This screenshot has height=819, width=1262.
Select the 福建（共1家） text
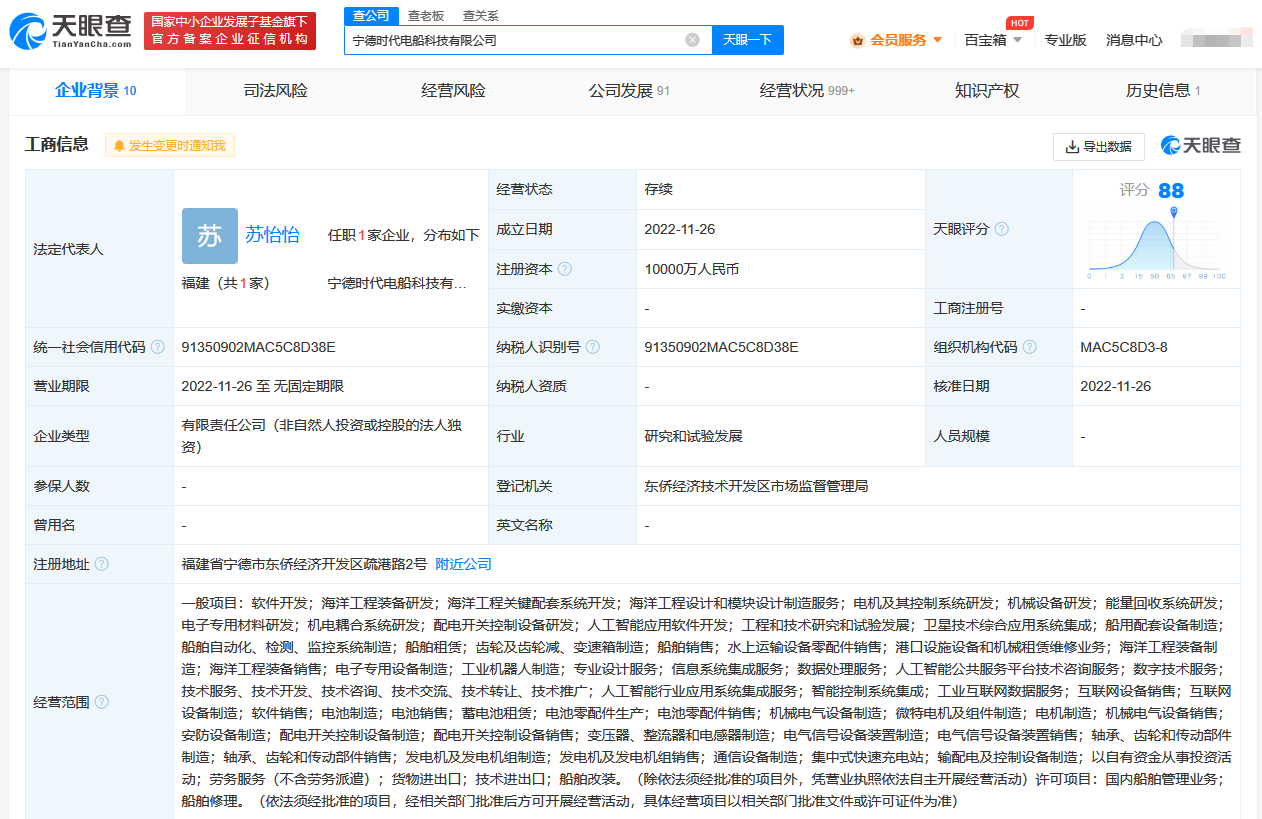pos(225,283)
